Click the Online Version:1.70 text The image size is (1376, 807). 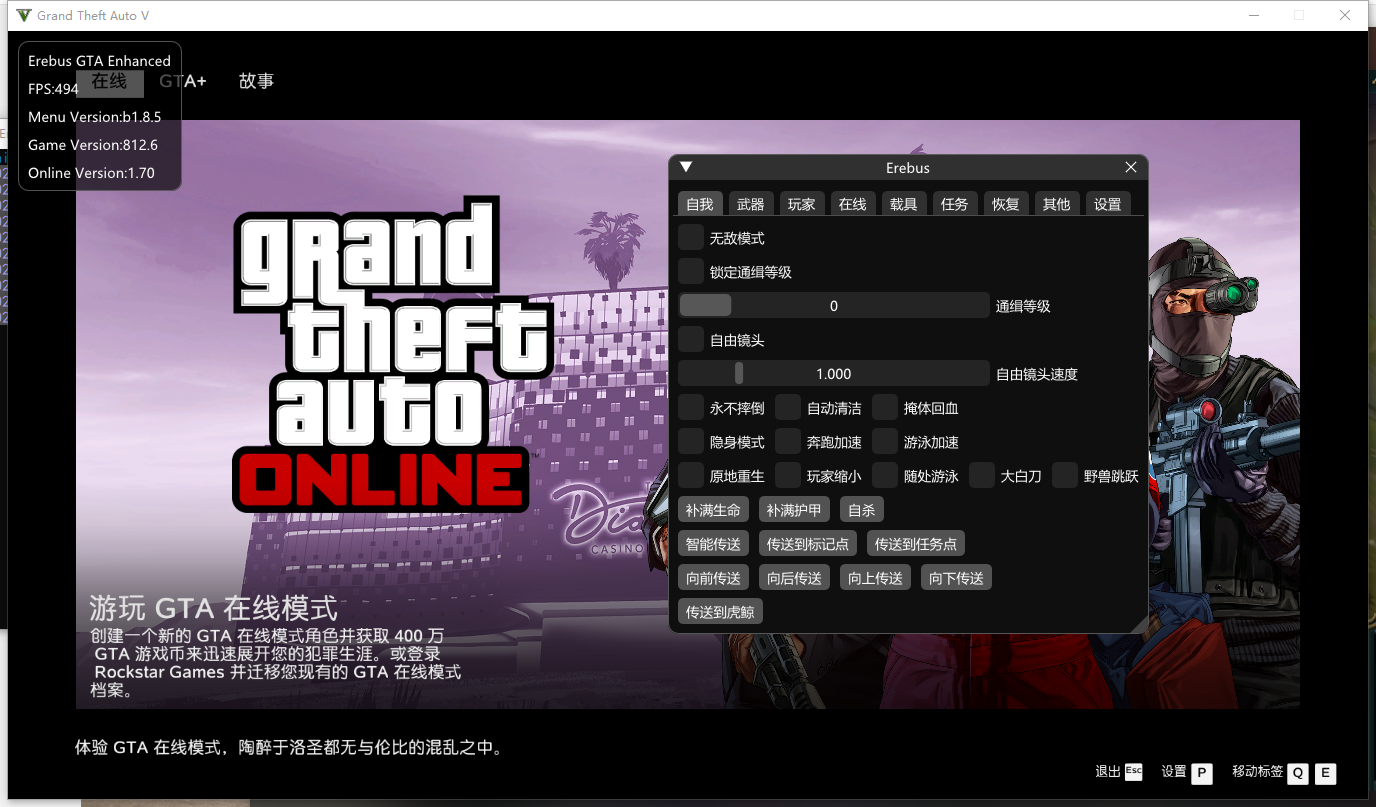point(91,173)
